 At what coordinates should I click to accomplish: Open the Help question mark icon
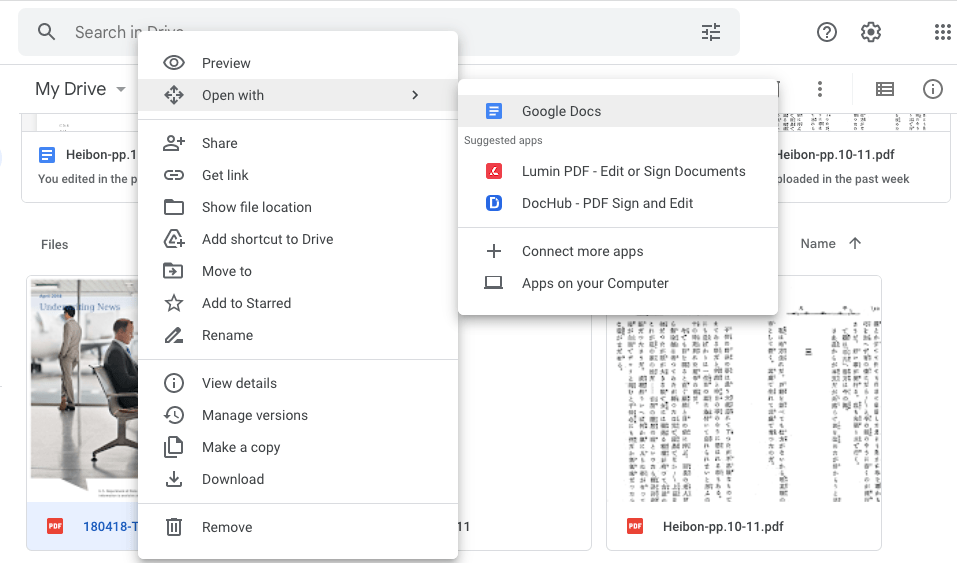click(827, 32)
